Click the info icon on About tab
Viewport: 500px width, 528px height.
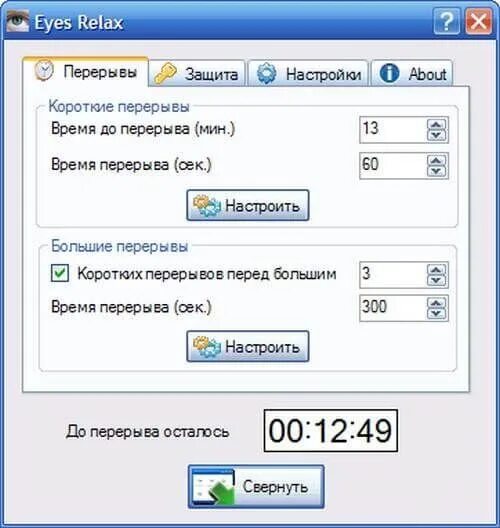pos(389,73)
